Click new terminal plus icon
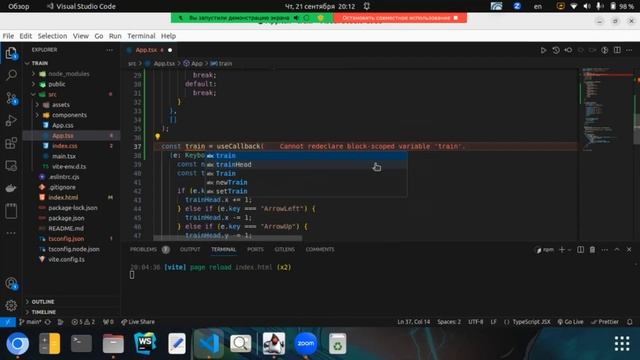Screen dimensions: 640x360 pos(562,249)
